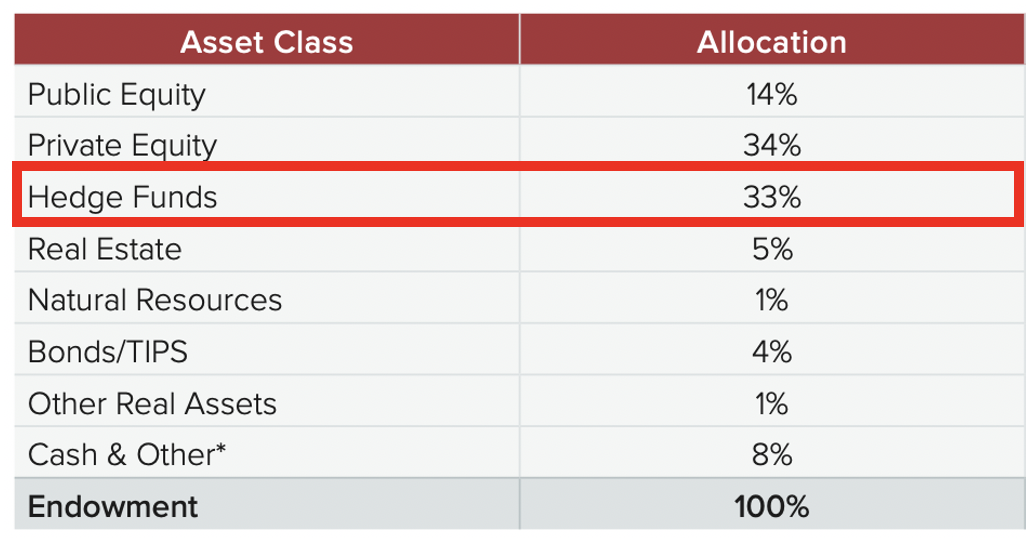The image size is (1026, 538).
Task: Select the highlighted Hedge Funds label
Action: [122, 197]
